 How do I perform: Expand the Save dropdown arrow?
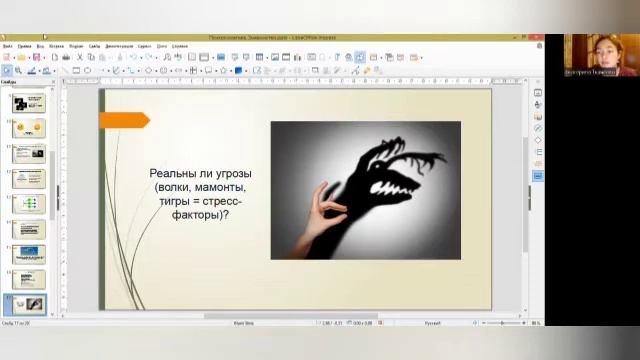tap(44, 58)
